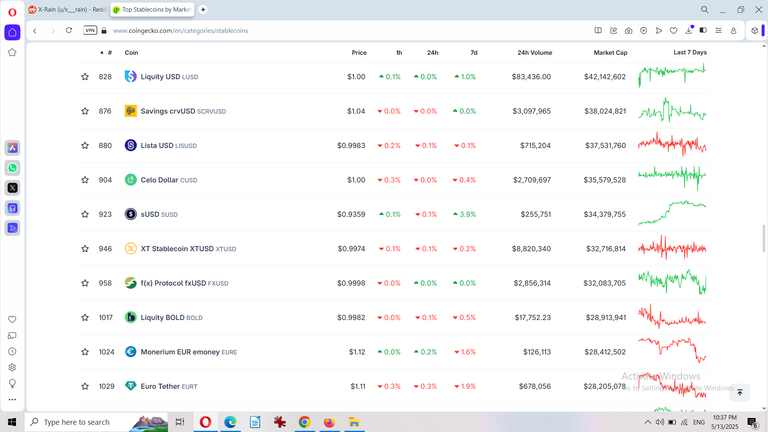Open the snapshot camera tool
Image resolution: width=768 pixels, height=432 pixels.
pyautogui.click(x=628, y=30)
